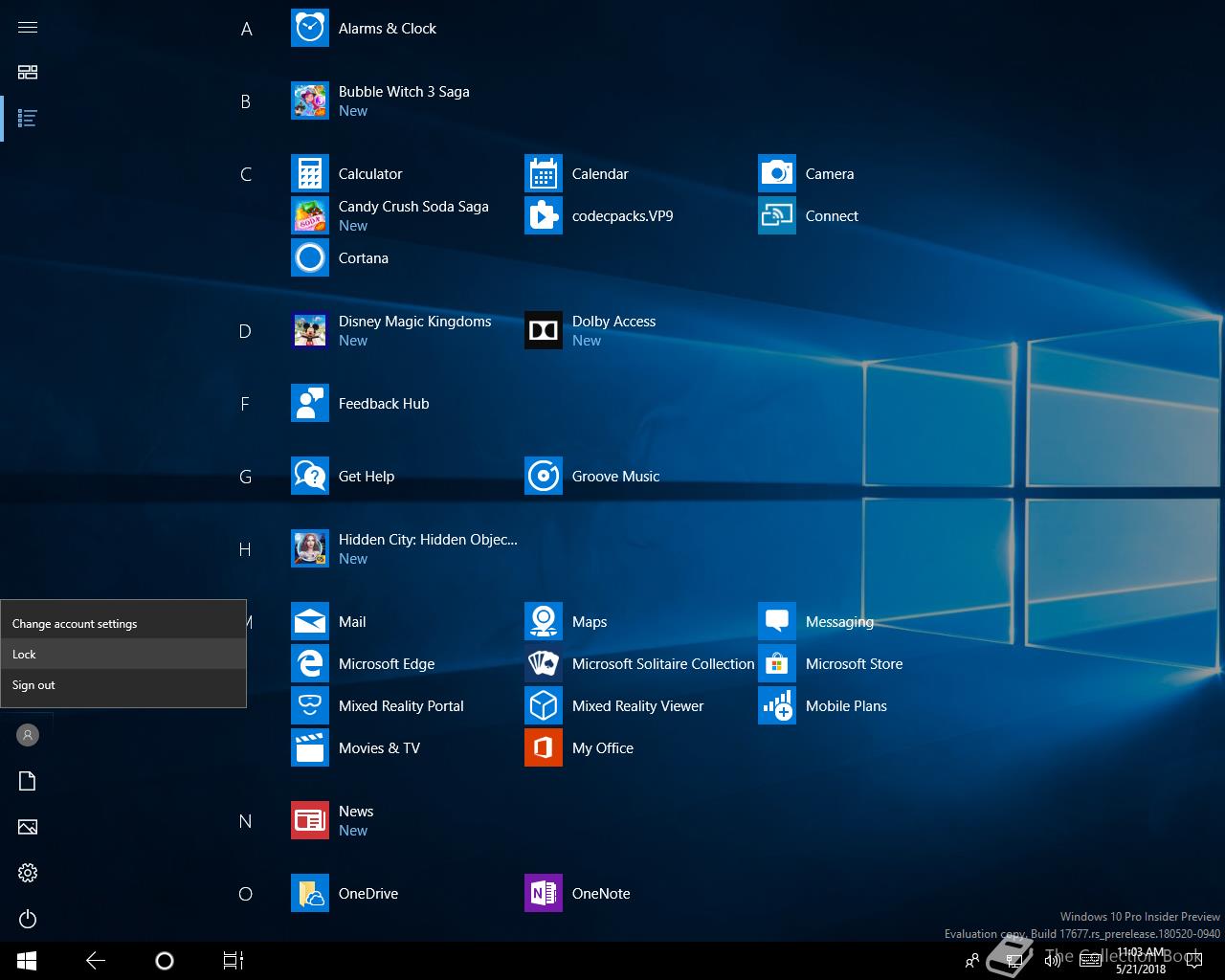
Task: Launch the Messaging app icon
Action: (x=777, y=622)
